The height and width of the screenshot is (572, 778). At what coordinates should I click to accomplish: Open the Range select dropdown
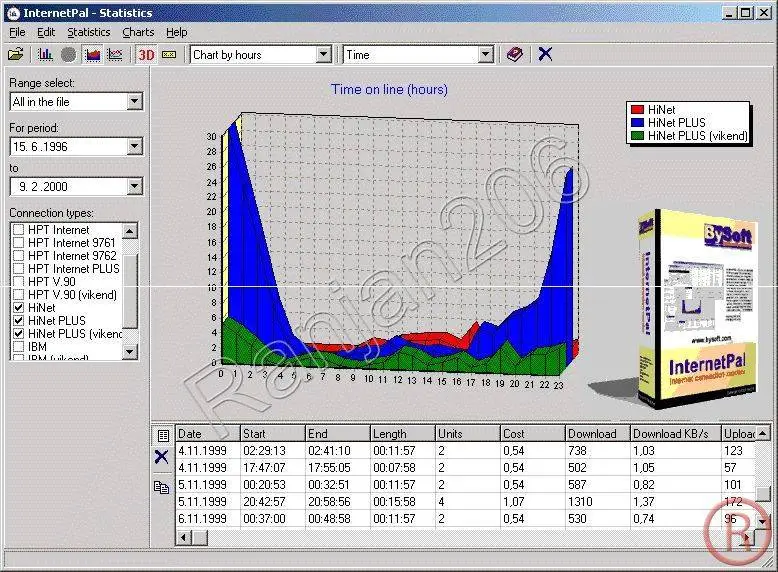coord(134,102)
